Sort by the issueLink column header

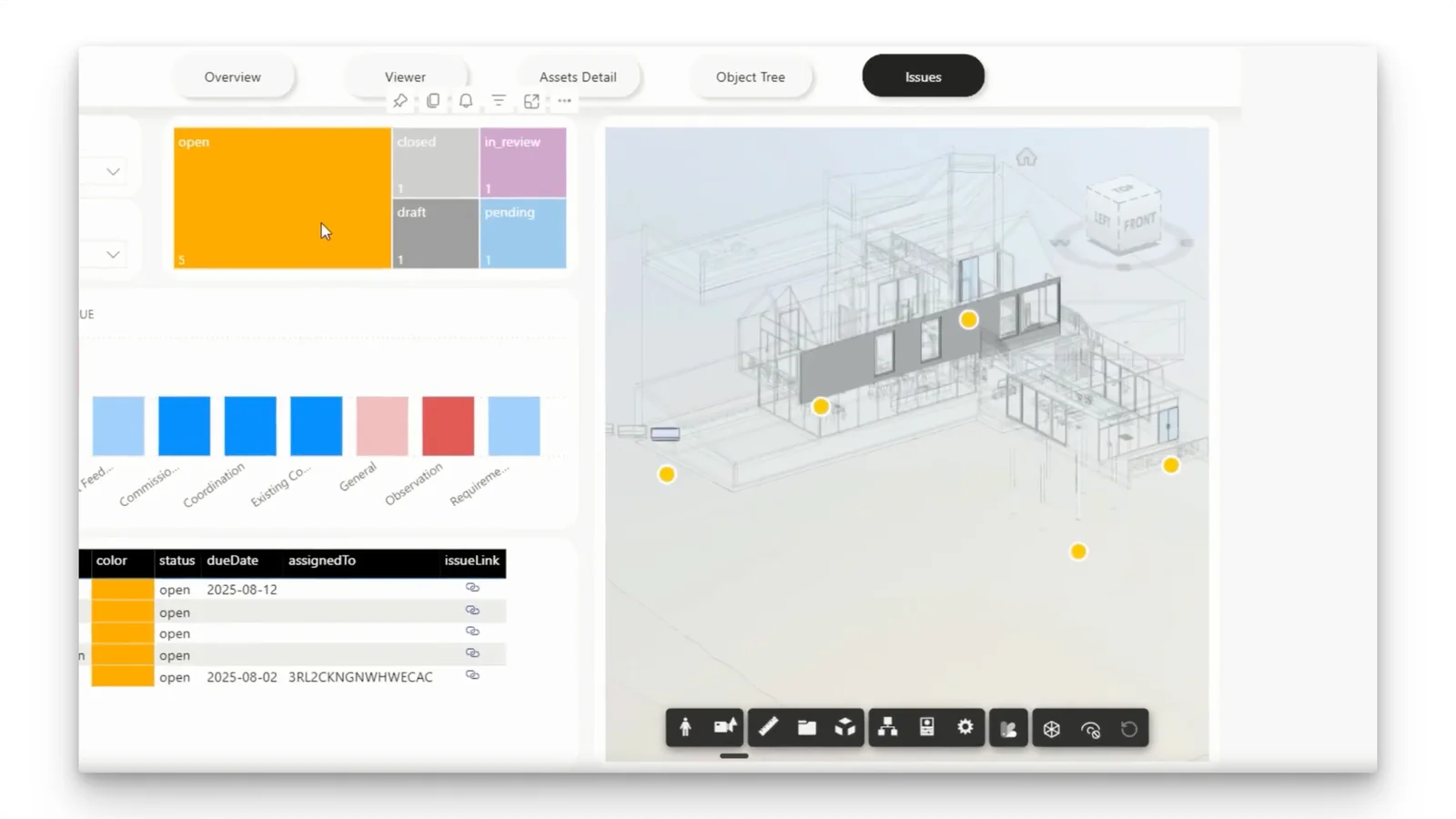point(471,561)
